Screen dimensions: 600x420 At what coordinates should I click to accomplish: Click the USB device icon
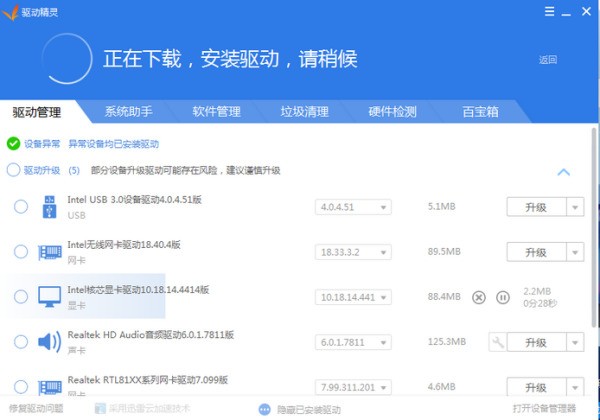(50, 207)
